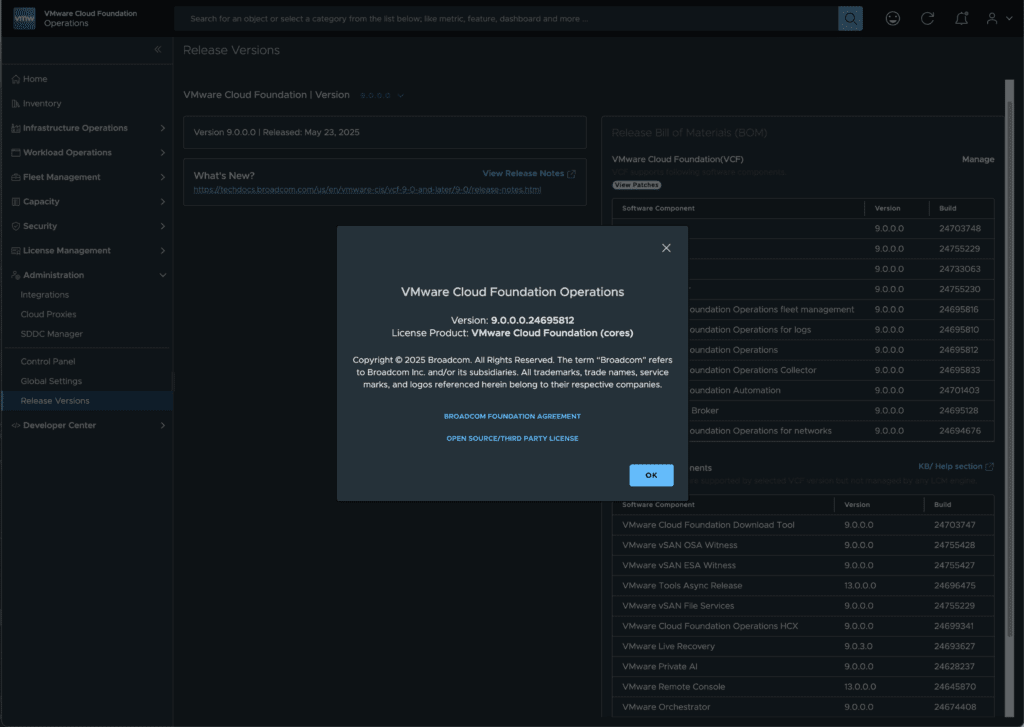Open version selector dropdown 9.0.0.0
This screenshot has height=727, width=1024.
(382, 95)
